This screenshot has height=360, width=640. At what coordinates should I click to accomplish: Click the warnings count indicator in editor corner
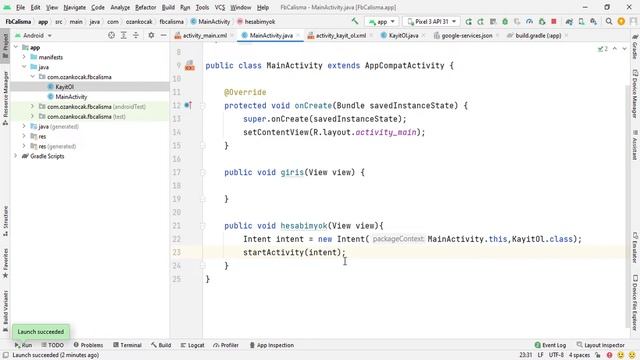[603, 49]
